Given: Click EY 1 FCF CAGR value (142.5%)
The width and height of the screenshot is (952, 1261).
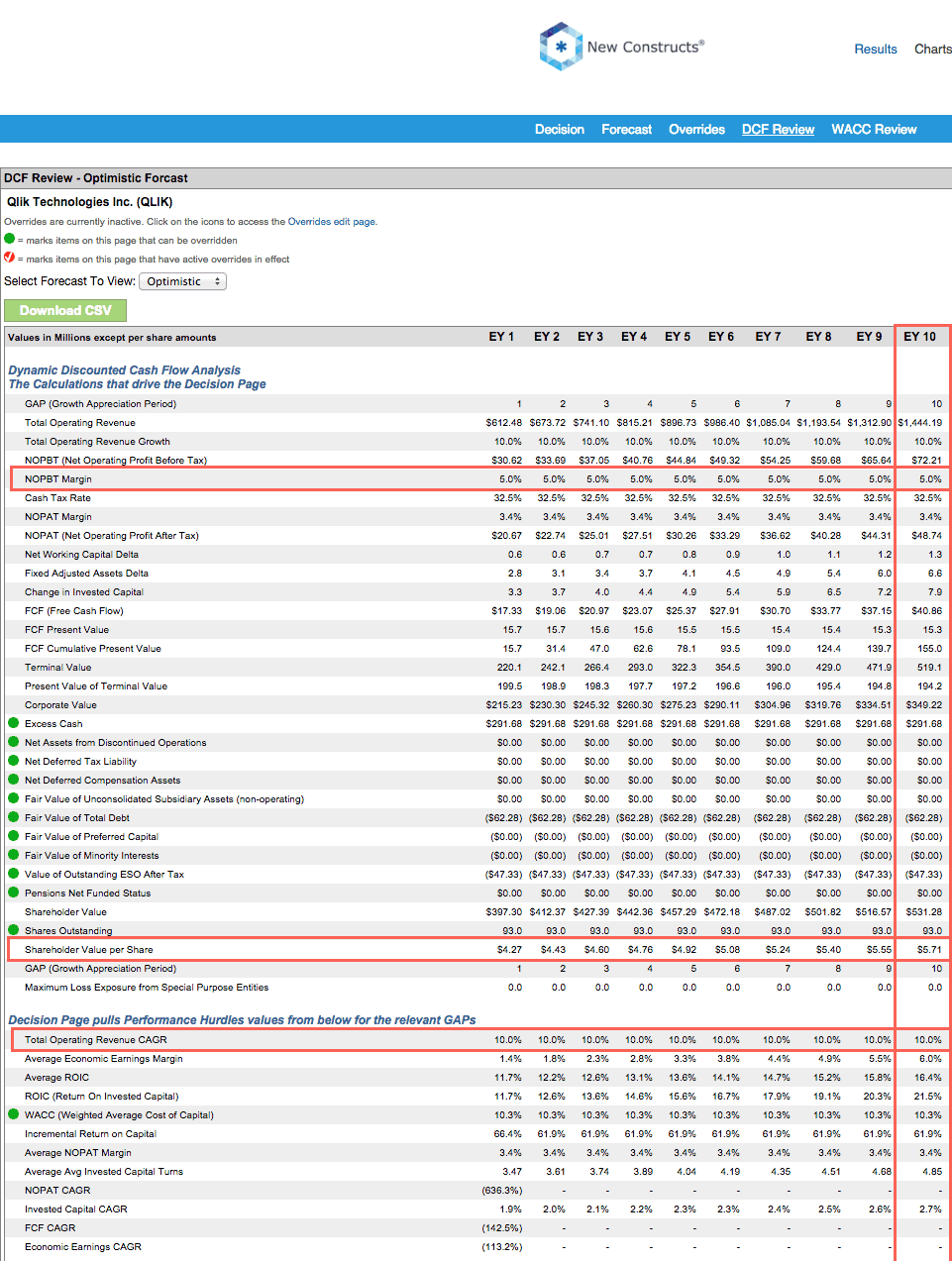Looking at the screenshot, I should (x=502, y=1228).
